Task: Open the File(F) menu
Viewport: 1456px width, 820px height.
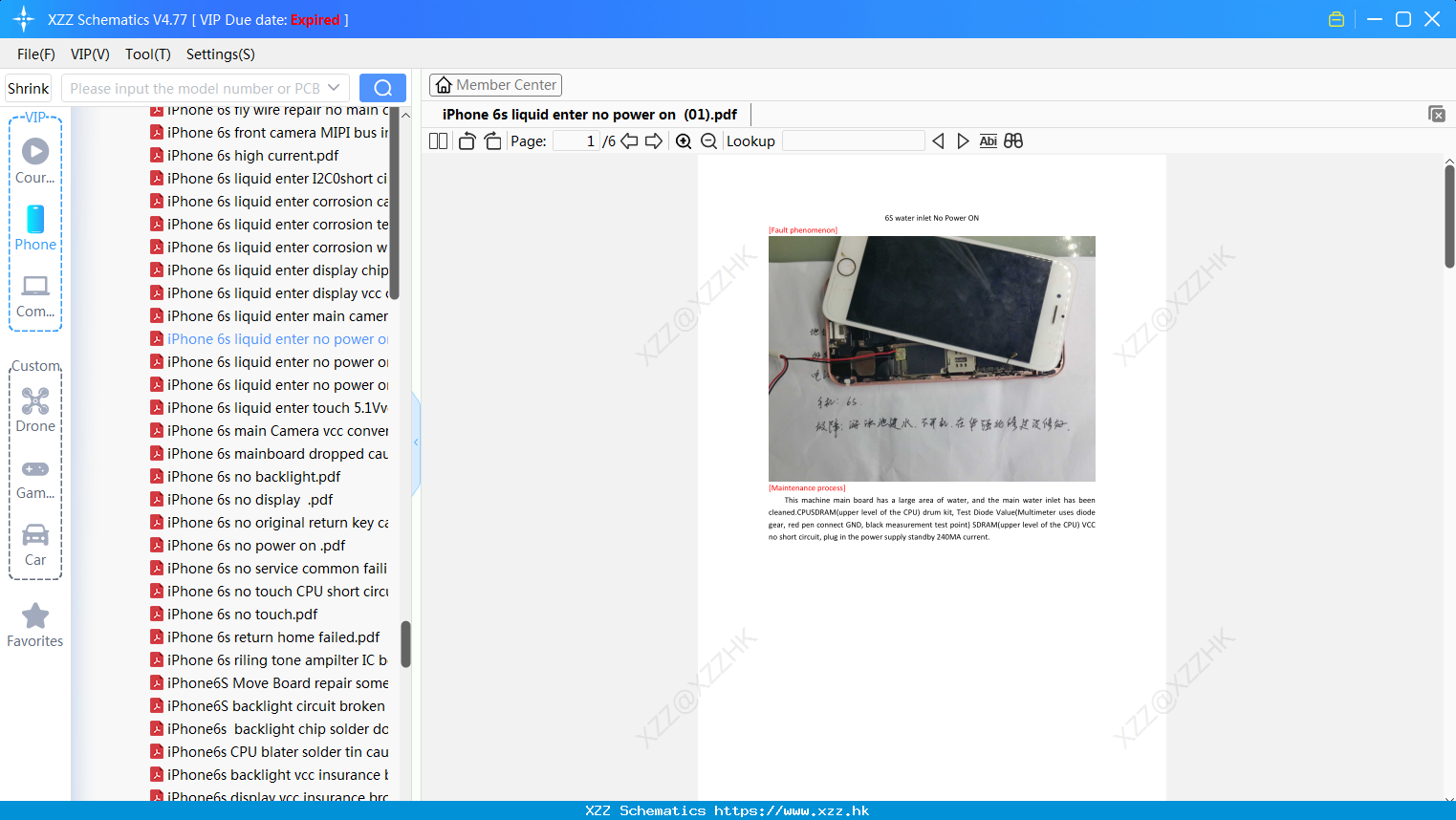Action: point(36,54)
